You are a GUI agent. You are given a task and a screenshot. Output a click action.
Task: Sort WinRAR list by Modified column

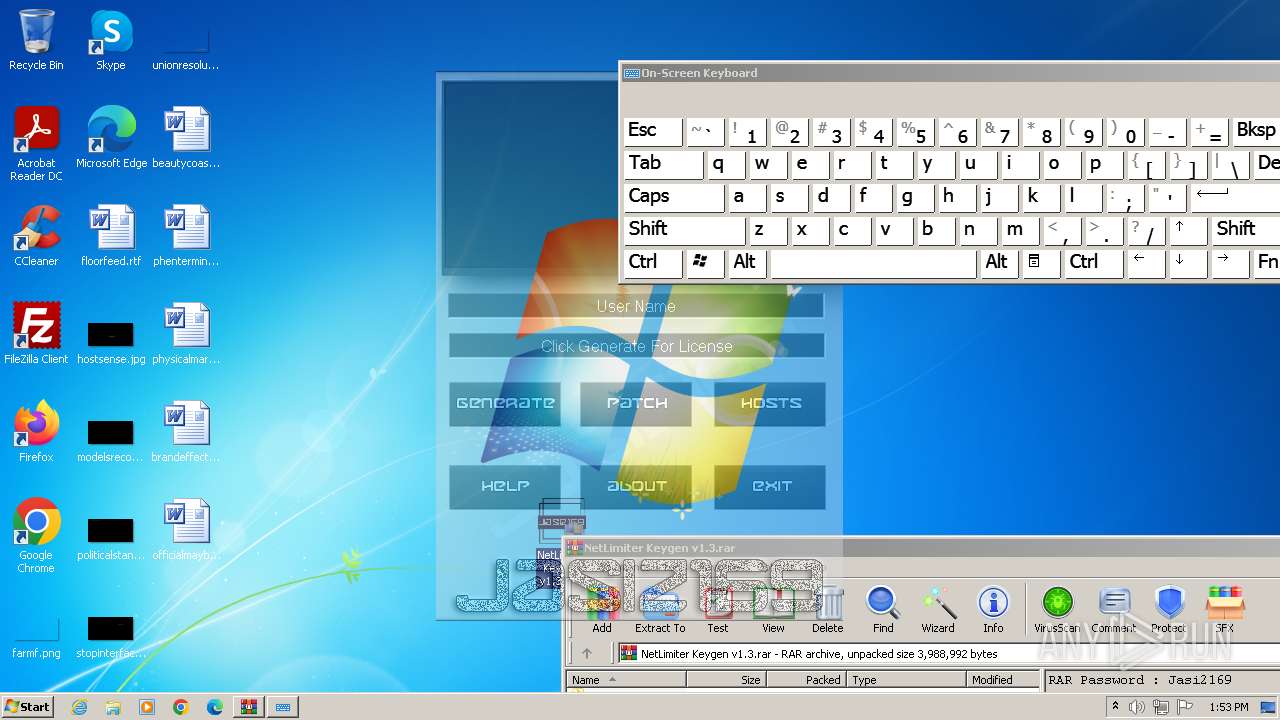point(1004,680)
